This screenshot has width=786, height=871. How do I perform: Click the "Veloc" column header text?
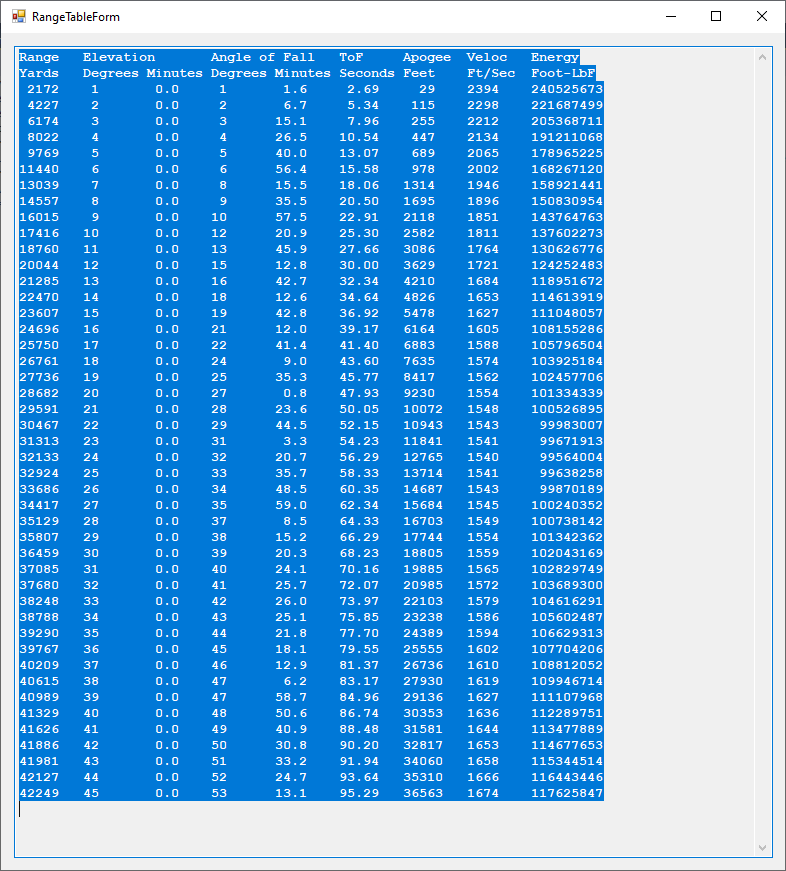click(x=487, y=58)
